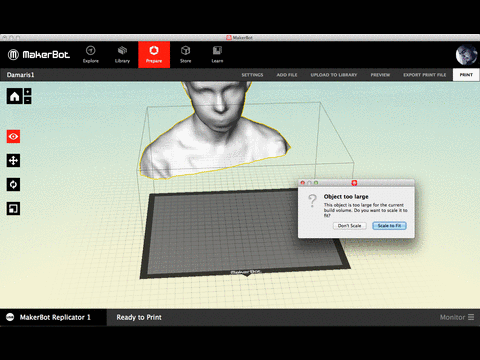Click the Damaris1 file name
The image size is (480, 360).
[x=21, y=75]
